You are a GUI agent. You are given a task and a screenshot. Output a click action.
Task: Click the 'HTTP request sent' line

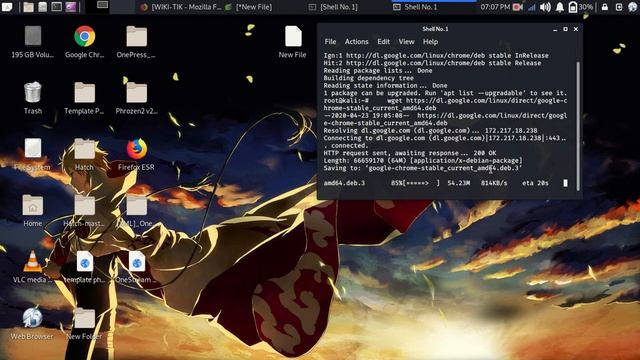[410, 153]
